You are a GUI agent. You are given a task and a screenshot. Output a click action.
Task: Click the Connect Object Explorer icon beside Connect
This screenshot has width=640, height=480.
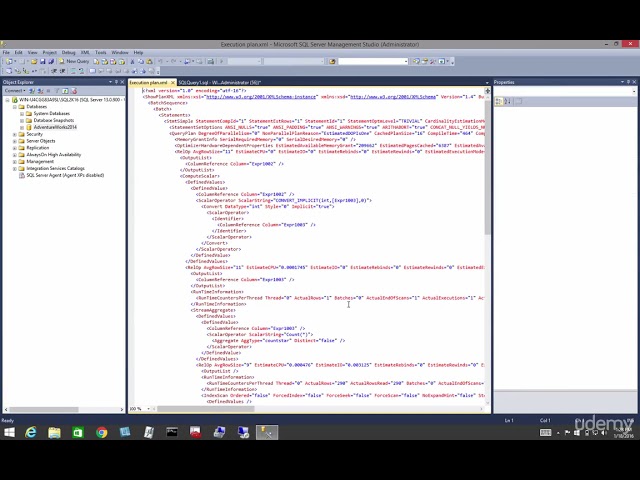tap(32, 91)
